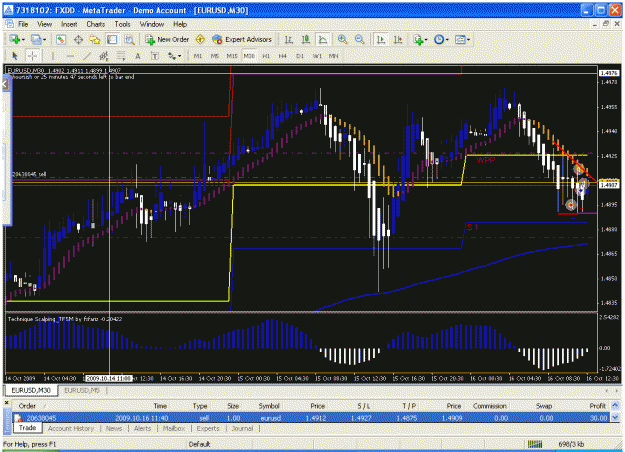Switch timeframe to M5

(214, 56)
